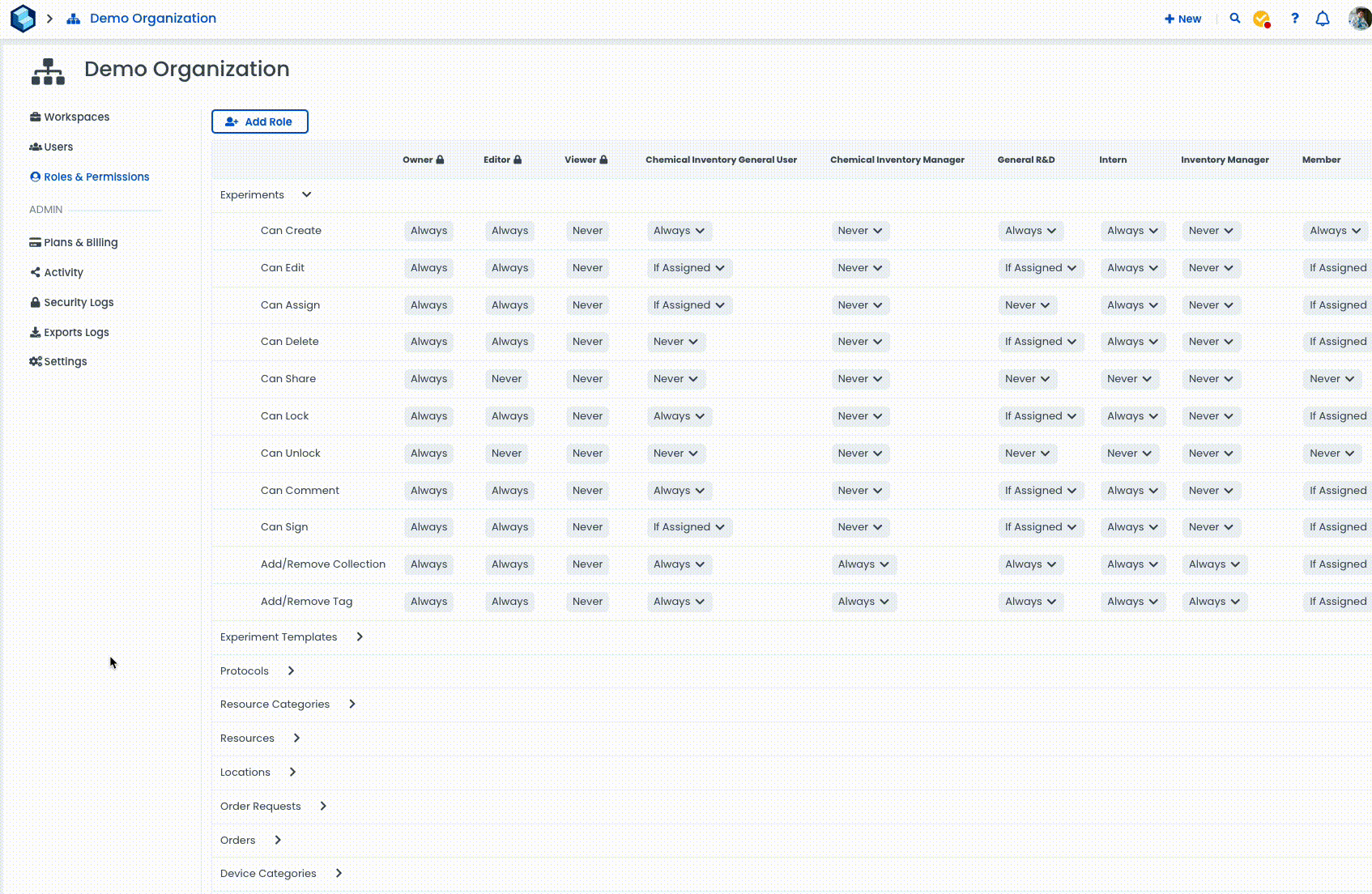Open Can Edit dropdown for General R&D
The width and height of the screenshot is (1372, 894).
1041,268
